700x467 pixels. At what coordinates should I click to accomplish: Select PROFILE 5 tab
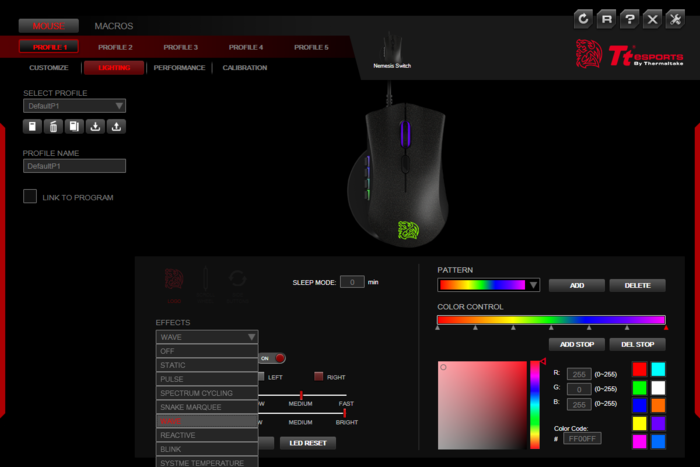pos(311,47)
